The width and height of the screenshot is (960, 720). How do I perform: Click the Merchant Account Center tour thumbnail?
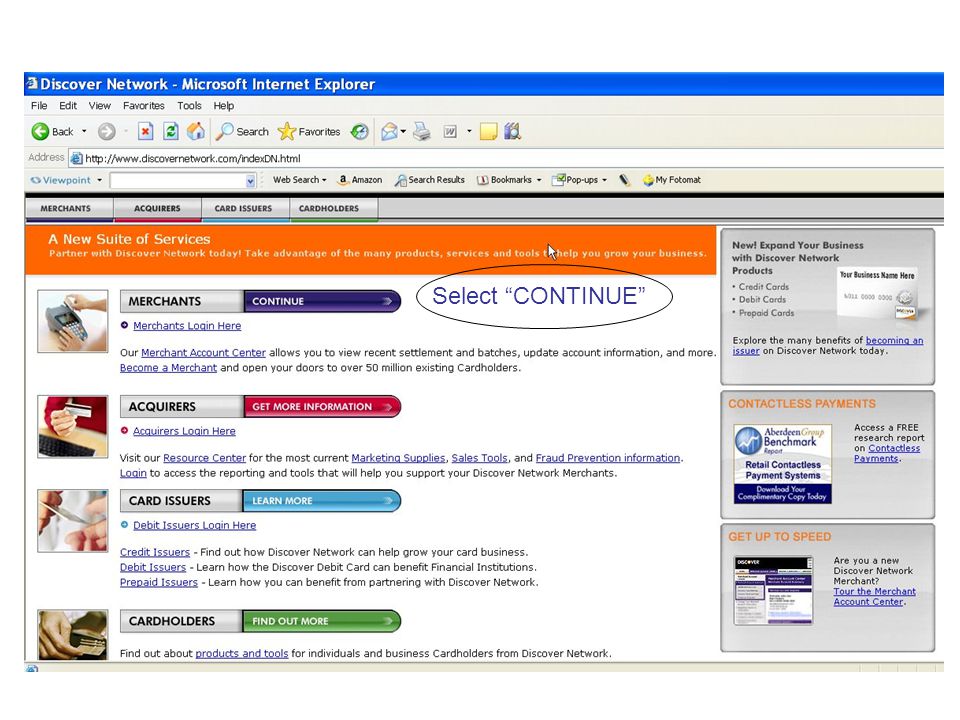[773, 590]
